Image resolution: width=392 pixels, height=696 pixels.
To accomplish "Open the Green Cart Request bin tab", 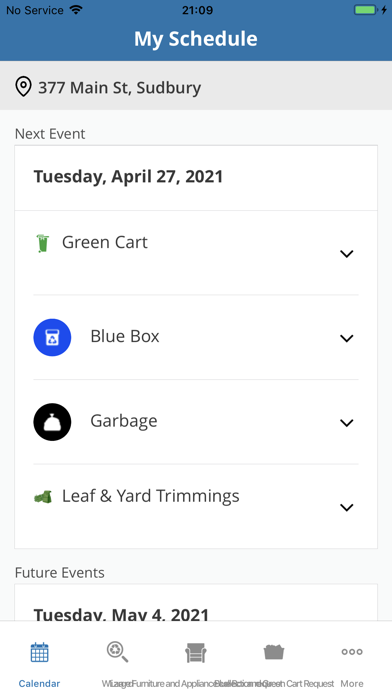I will pos(274,652).
